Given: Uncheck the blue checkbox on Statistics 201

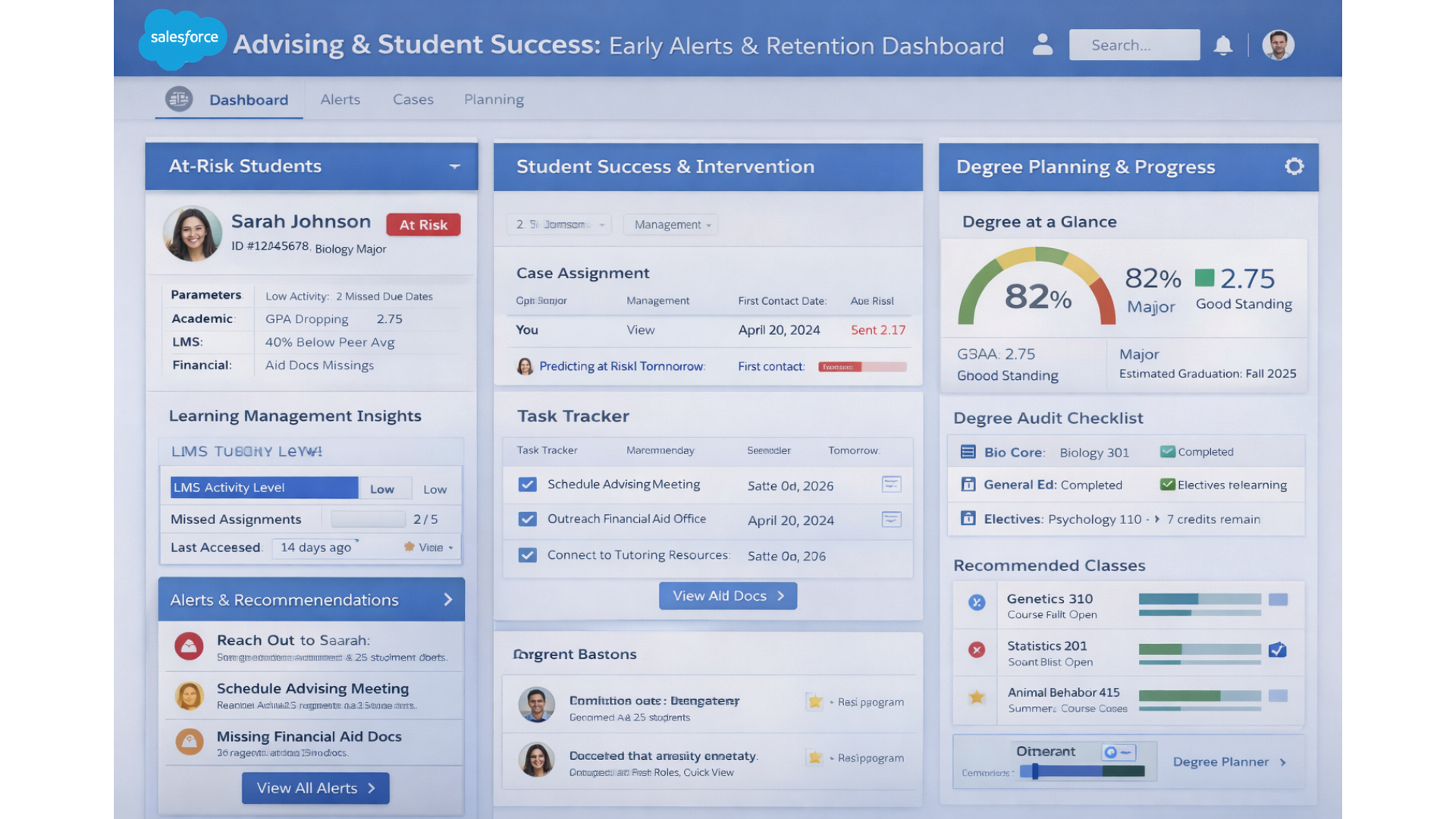Looking at the screenshot, I should (1279, 650).
